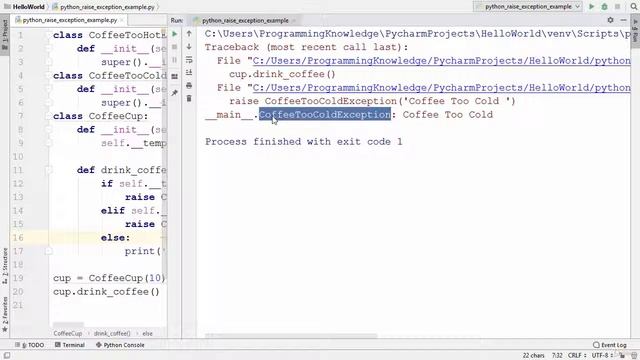
Task: Hide the Run panel with minimize dash
Action: click(x=623, y=20)
